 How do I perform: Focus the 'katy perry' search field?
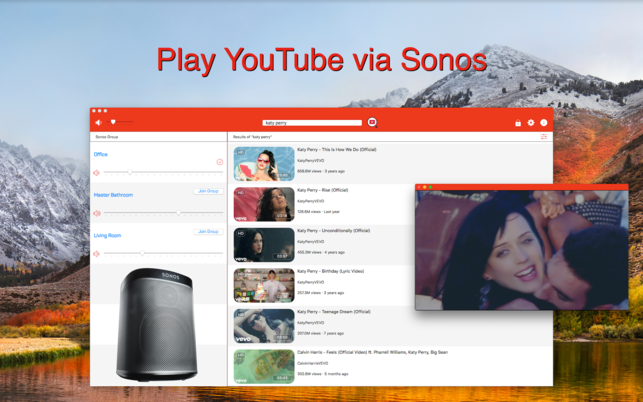(x=312, y=123)
